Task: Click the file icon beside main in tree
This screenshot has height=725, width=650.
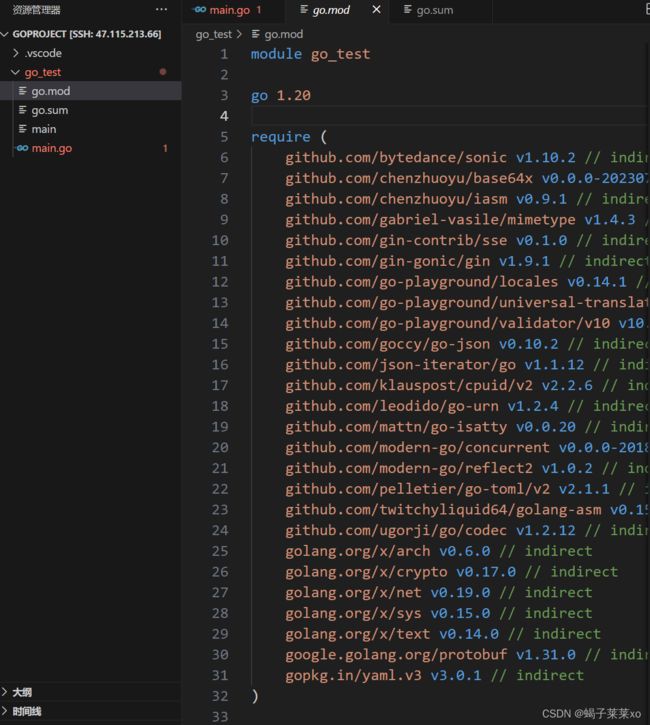Action: [23, 129]
